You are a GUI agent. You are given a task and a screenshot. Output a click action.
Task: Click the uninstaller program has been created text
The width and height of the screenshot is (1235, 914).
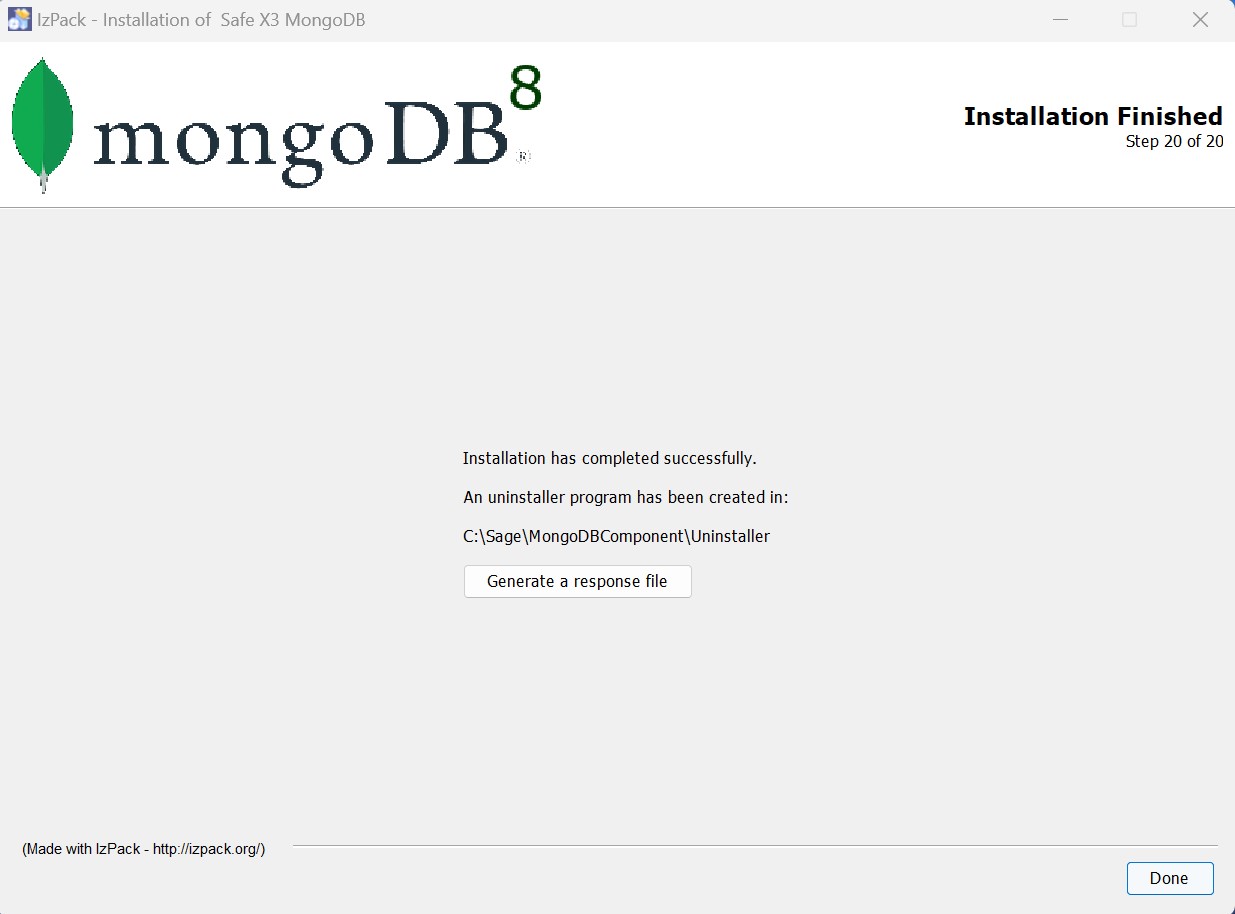click(x=625, y=497)
